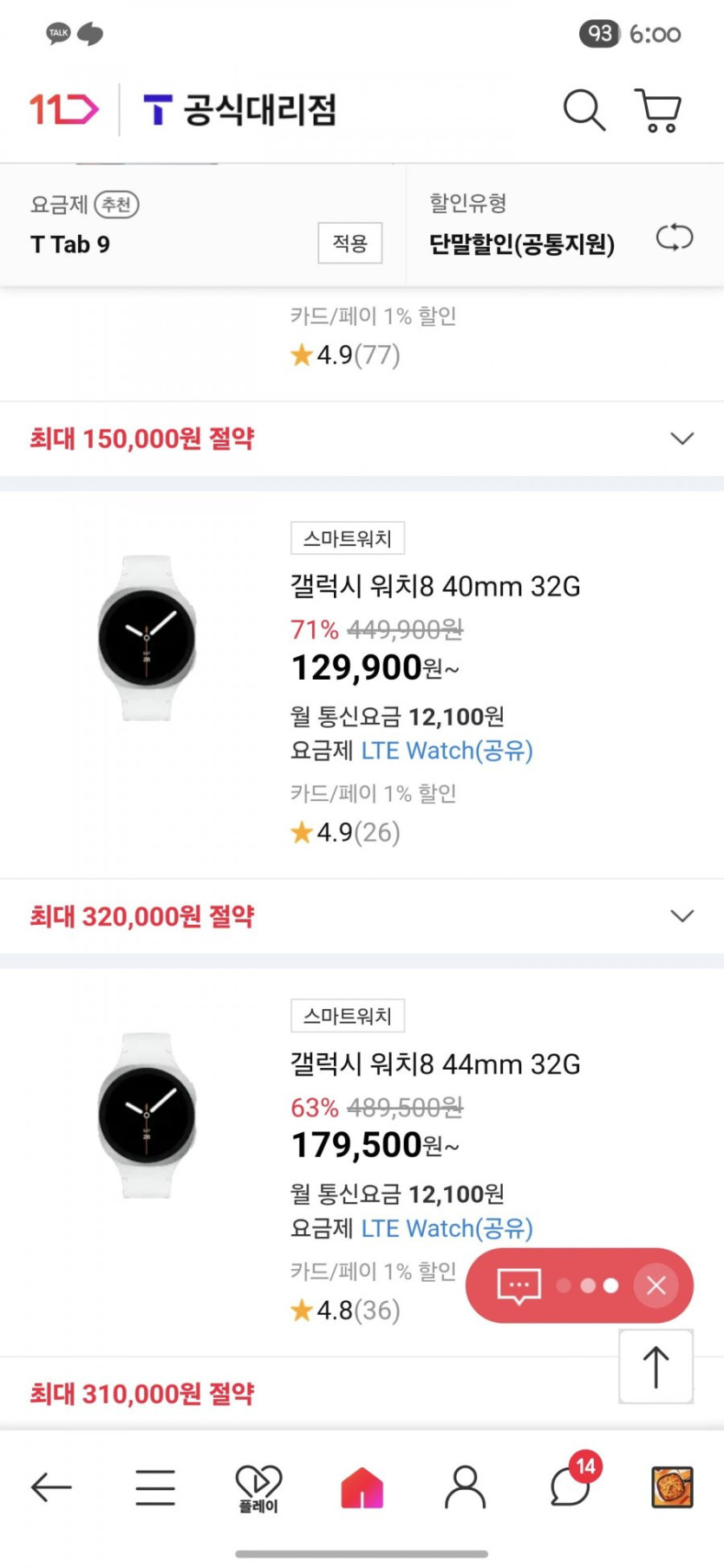Viewport: 724px width, 1568px height.
Task: Open the chatbot speech bubble icon
Action: pos(519,1285)
